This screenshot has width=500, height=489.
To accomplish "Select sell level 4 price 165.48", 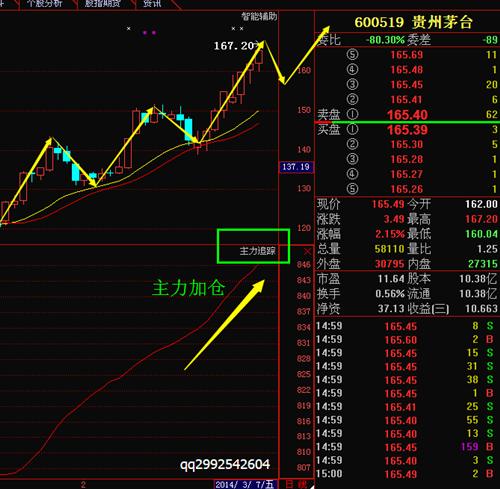I will (406, 70).
